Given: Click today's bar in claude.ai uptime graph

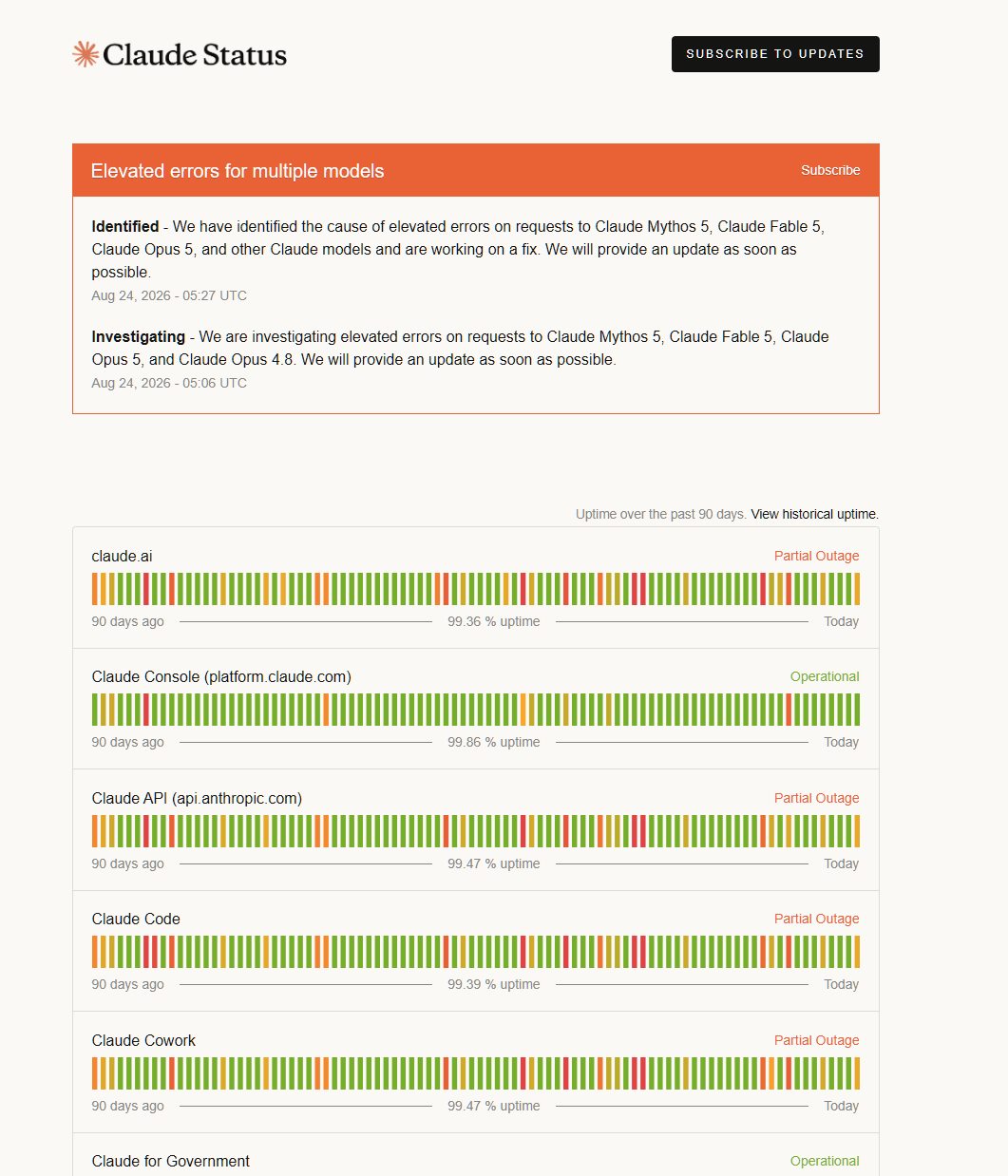Looking at the screenshot, I should pos(857,589).
